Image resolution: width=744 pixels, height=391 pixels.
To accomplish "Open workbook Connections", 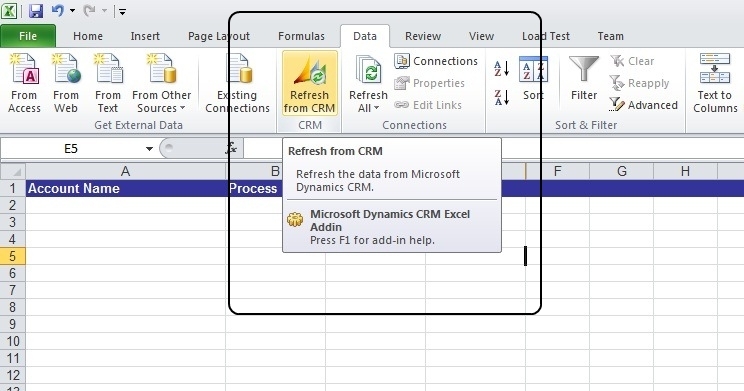I will (x=436, y=61).
